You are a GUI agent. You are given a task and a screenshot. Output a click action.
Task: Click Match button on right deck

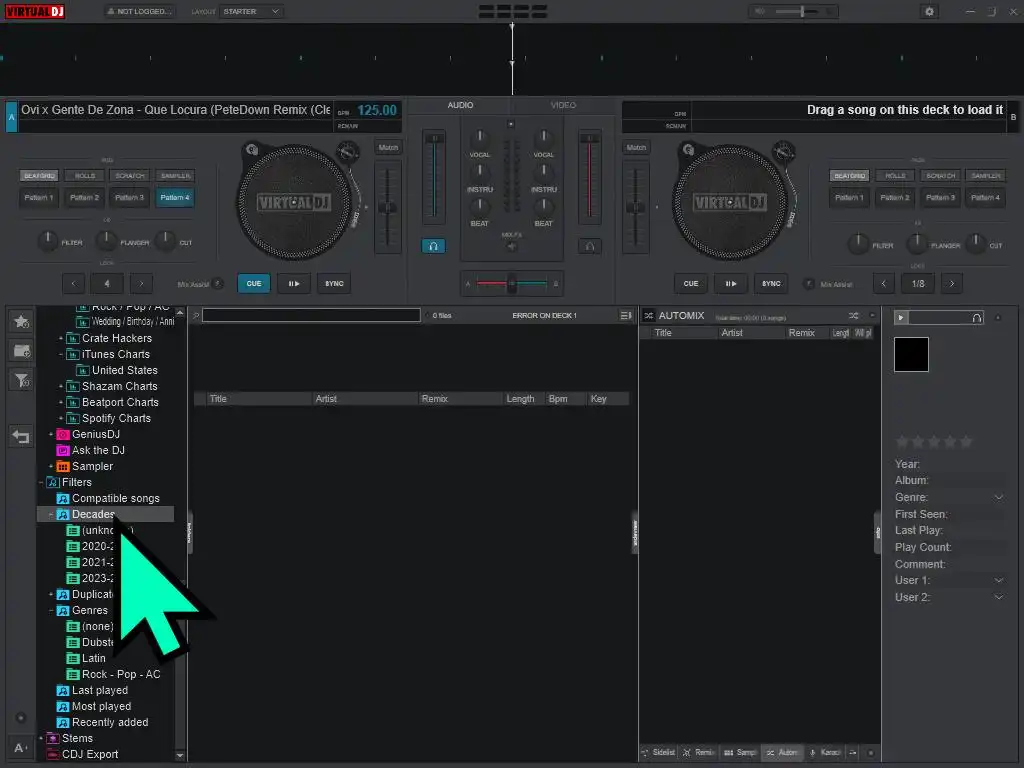click(x=636, y=147)
